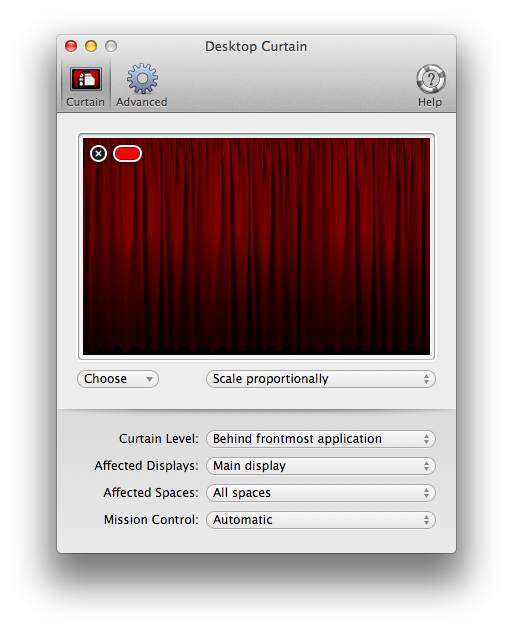Click stepper arrows on All spaces popup
Screen dimensions: 513x632
tap(426, 493)
